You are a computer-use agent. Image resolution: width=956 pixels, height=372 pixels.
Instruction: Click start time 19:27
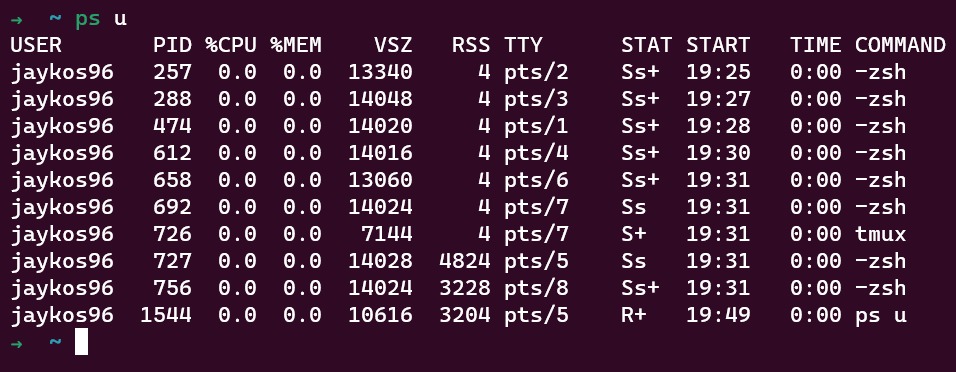coord(718,99)
